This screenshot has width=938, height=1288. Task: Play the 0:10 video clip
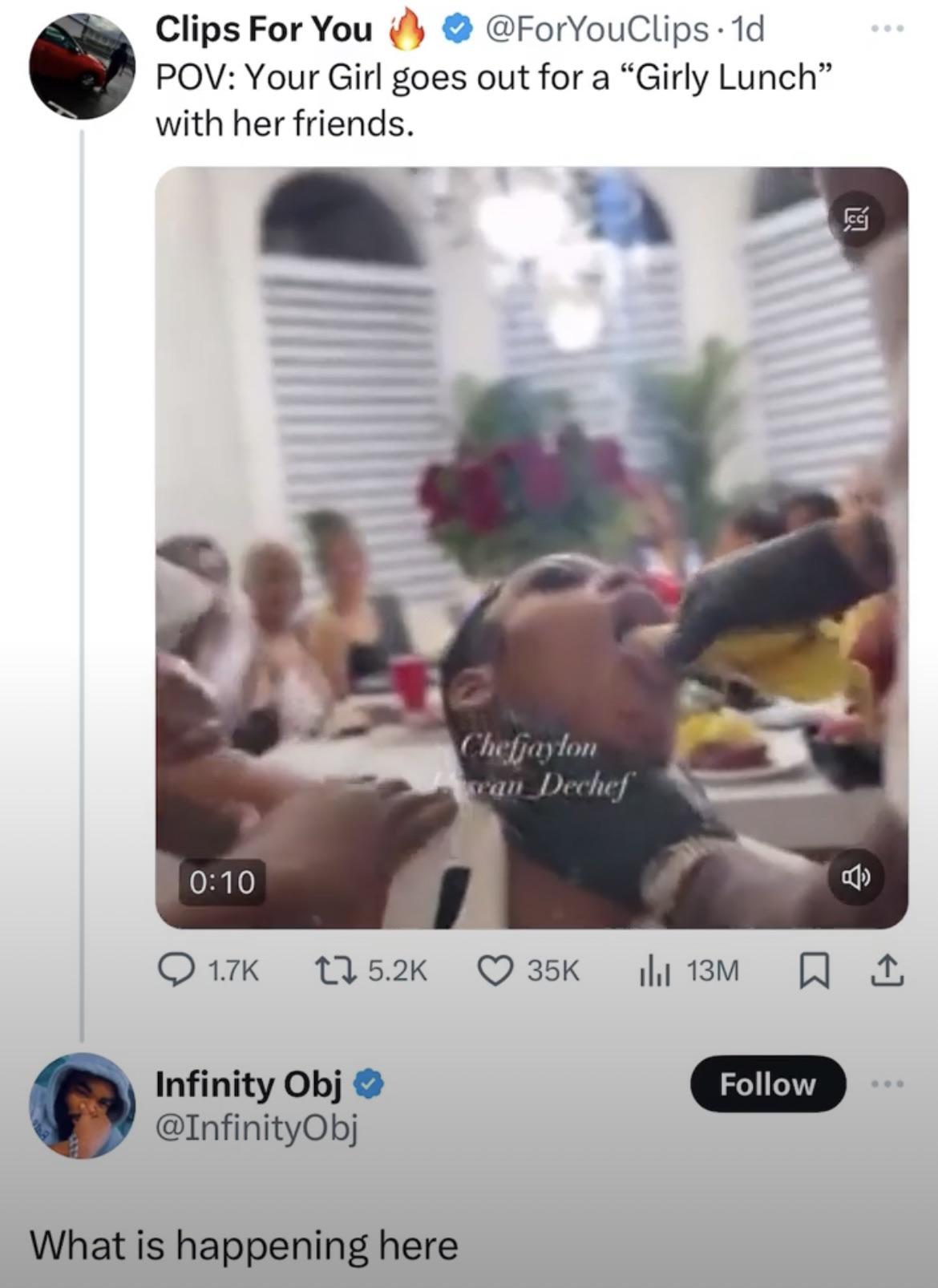[x=532, y=547]
